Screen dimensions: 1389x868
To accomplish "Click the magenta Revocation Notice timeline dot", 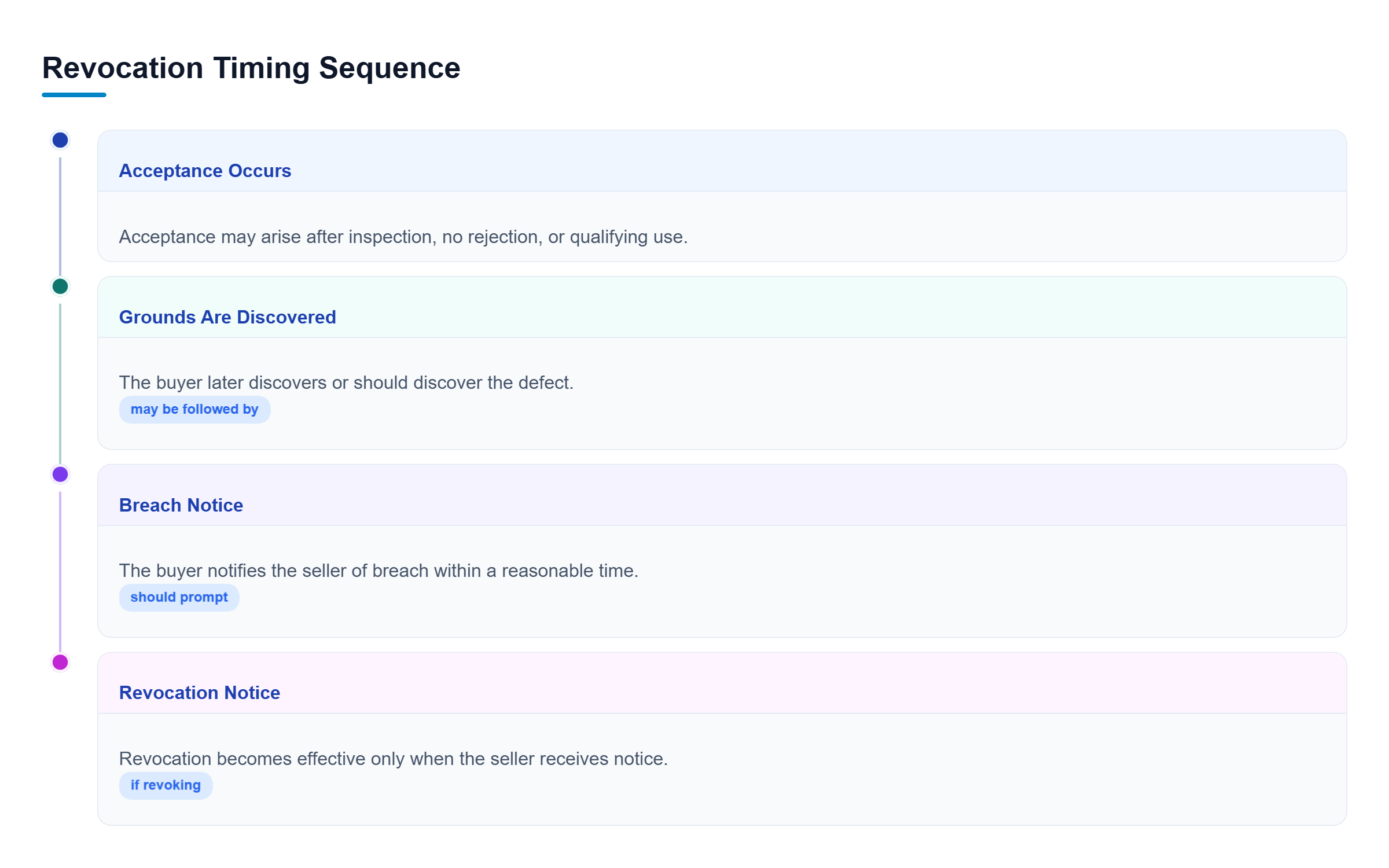I will pos(60,662).
